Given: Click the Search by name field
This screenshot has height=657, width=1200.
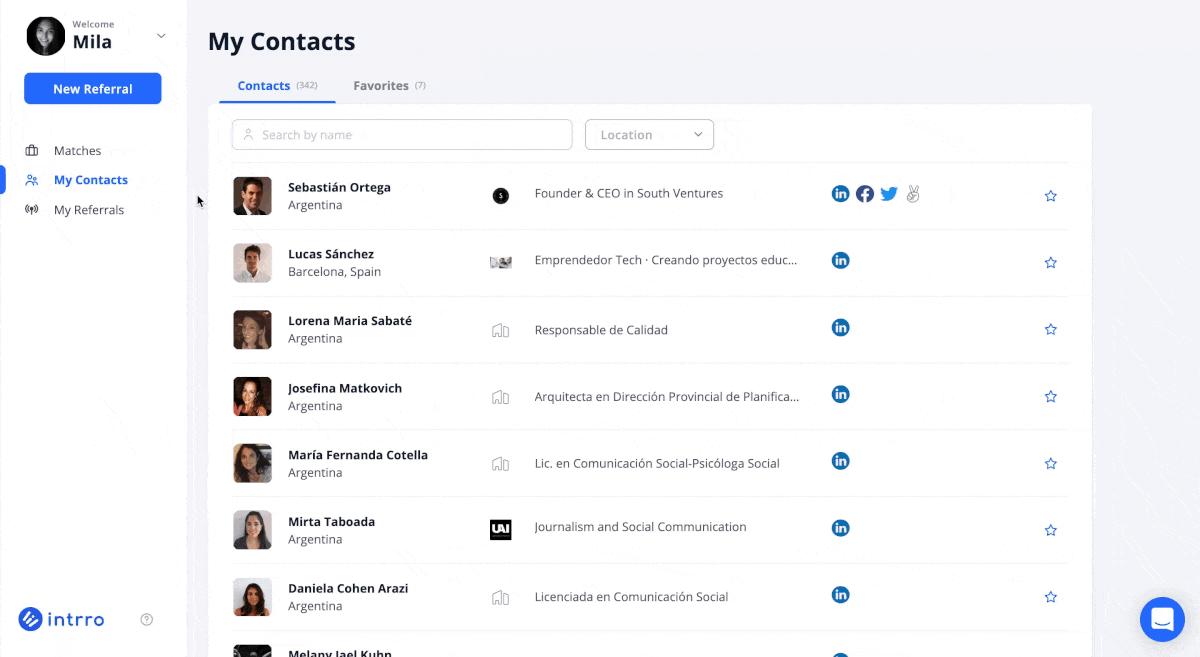Looking at the screenshot, I should coord(402,135).
